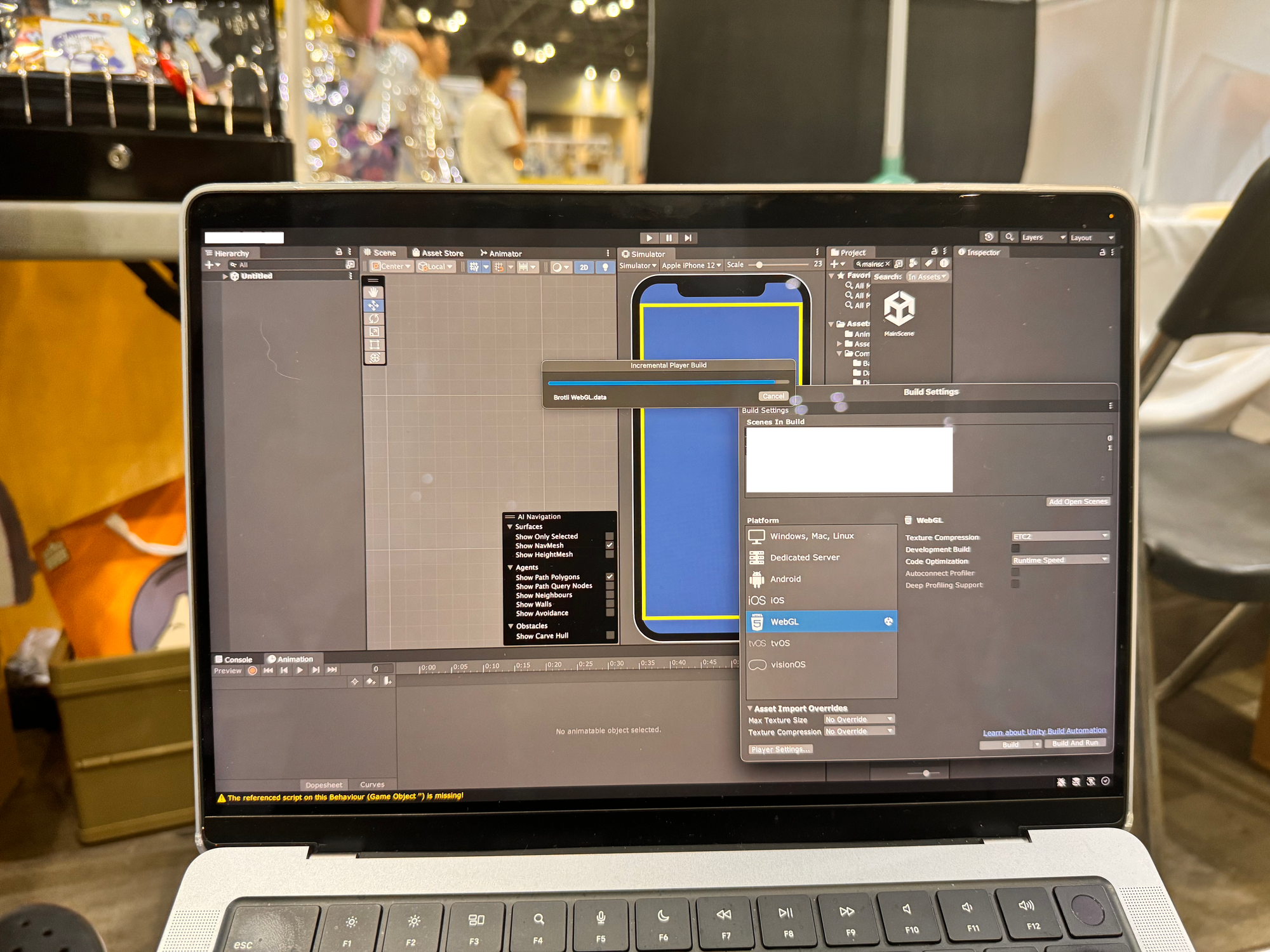Viewport: 1270px width, 952px height.
Task: Select the Move tool in Scene toolbar
Action: pos(374,305)
